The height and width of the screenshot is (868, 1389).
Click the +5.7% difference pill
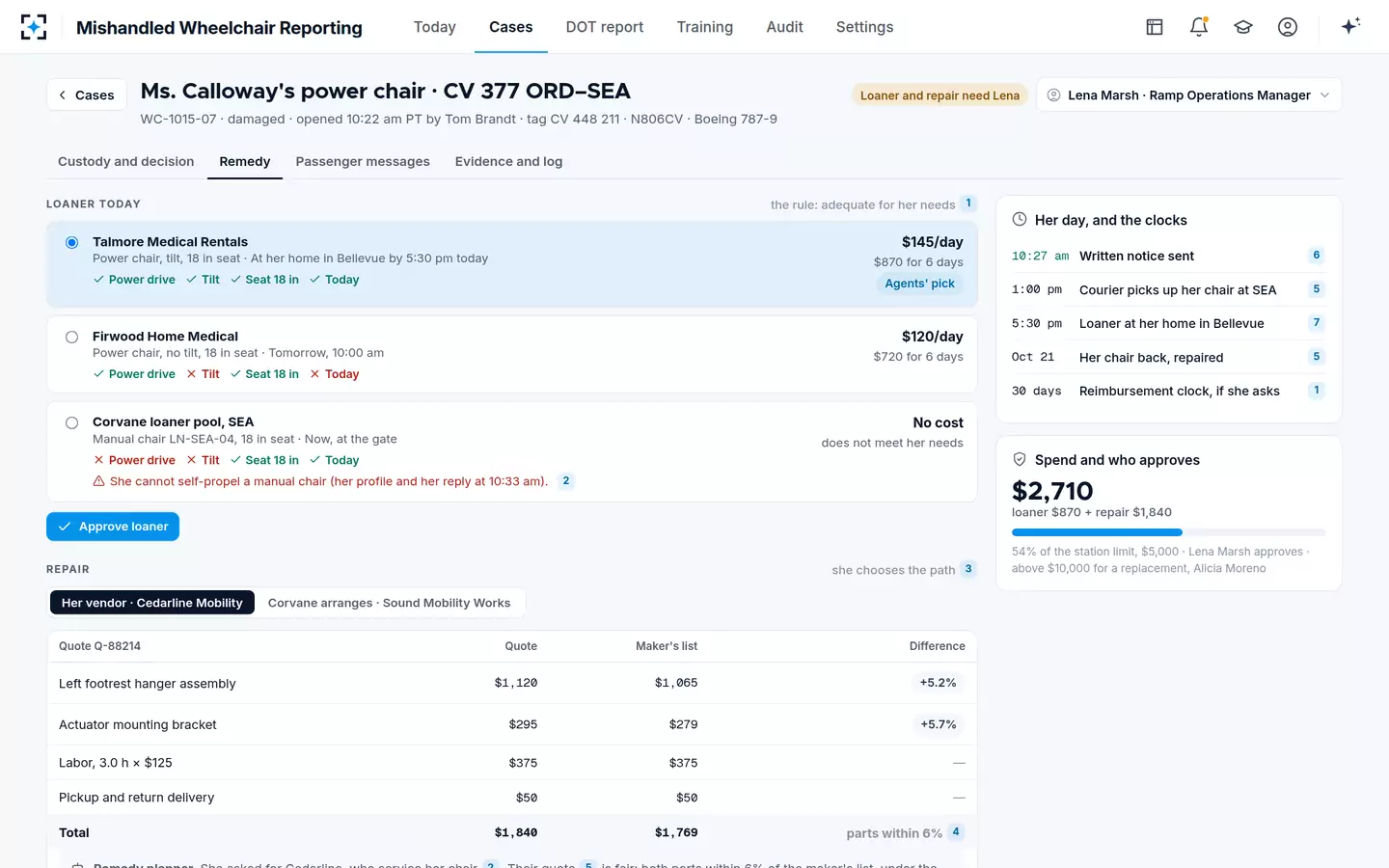click(938, 724)
